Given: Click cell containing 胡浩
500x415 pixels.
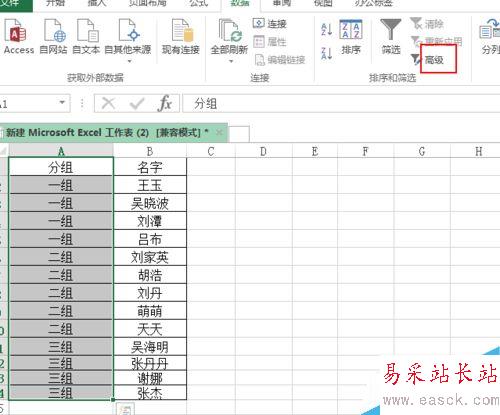Looking at the screenshot, I should (x=150, y=275).
